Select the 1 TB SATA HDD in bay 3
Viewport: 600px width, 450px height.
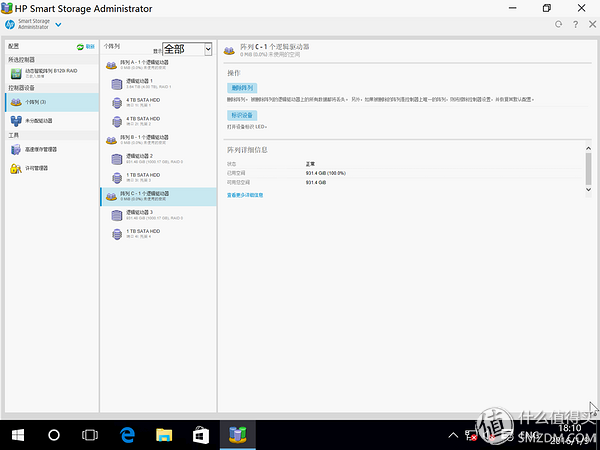pyautogui.click(x=158, y=177)
